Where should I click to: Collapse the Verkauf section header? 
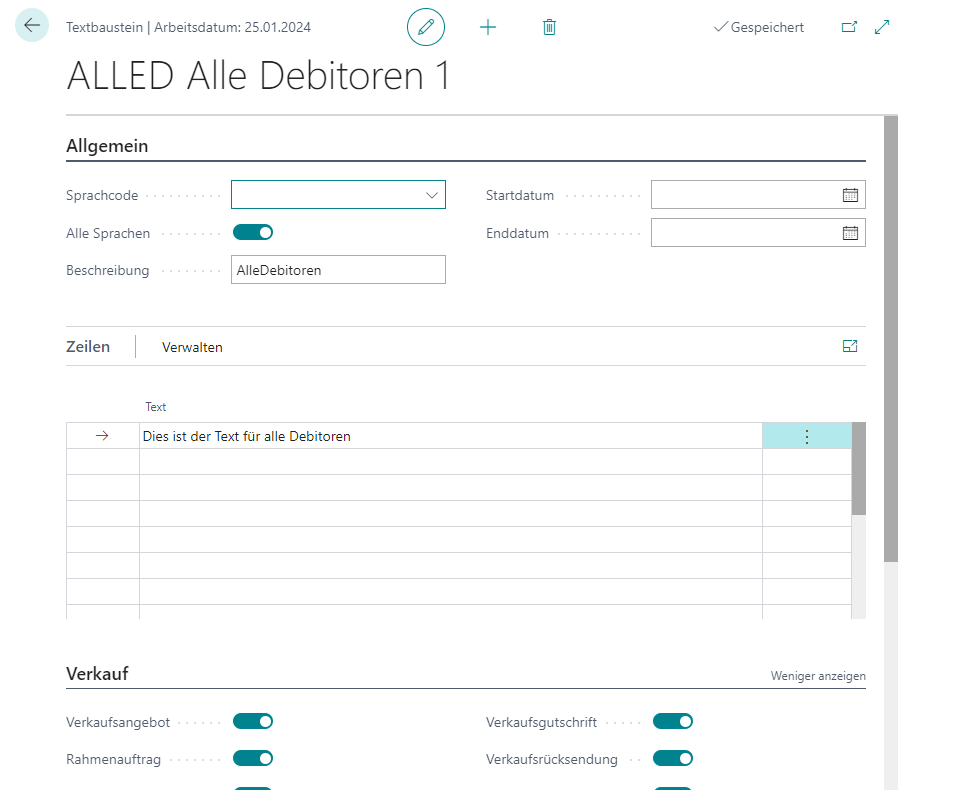[x=97, y=674]
